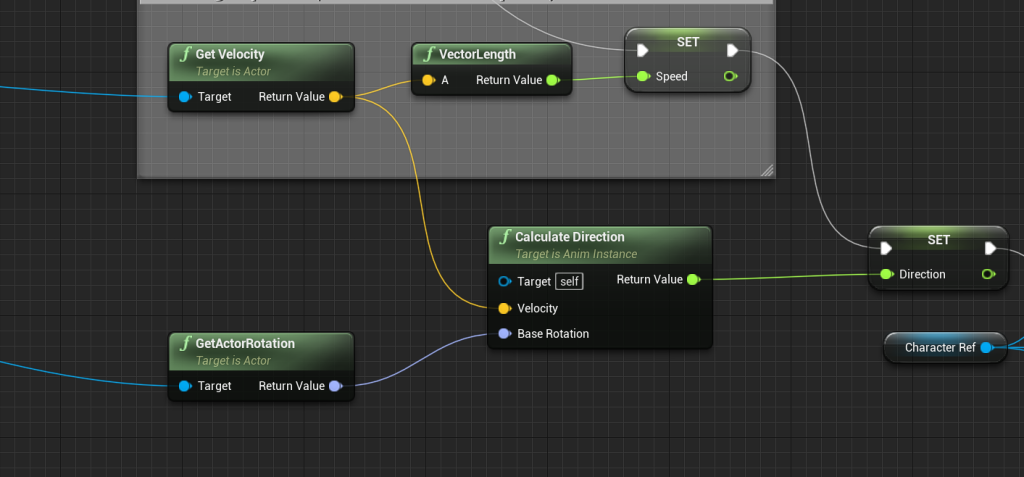The image size is (1024, 477).
Task: Click GetActorRotation Return Value output pin
Action: coord(334,386)
